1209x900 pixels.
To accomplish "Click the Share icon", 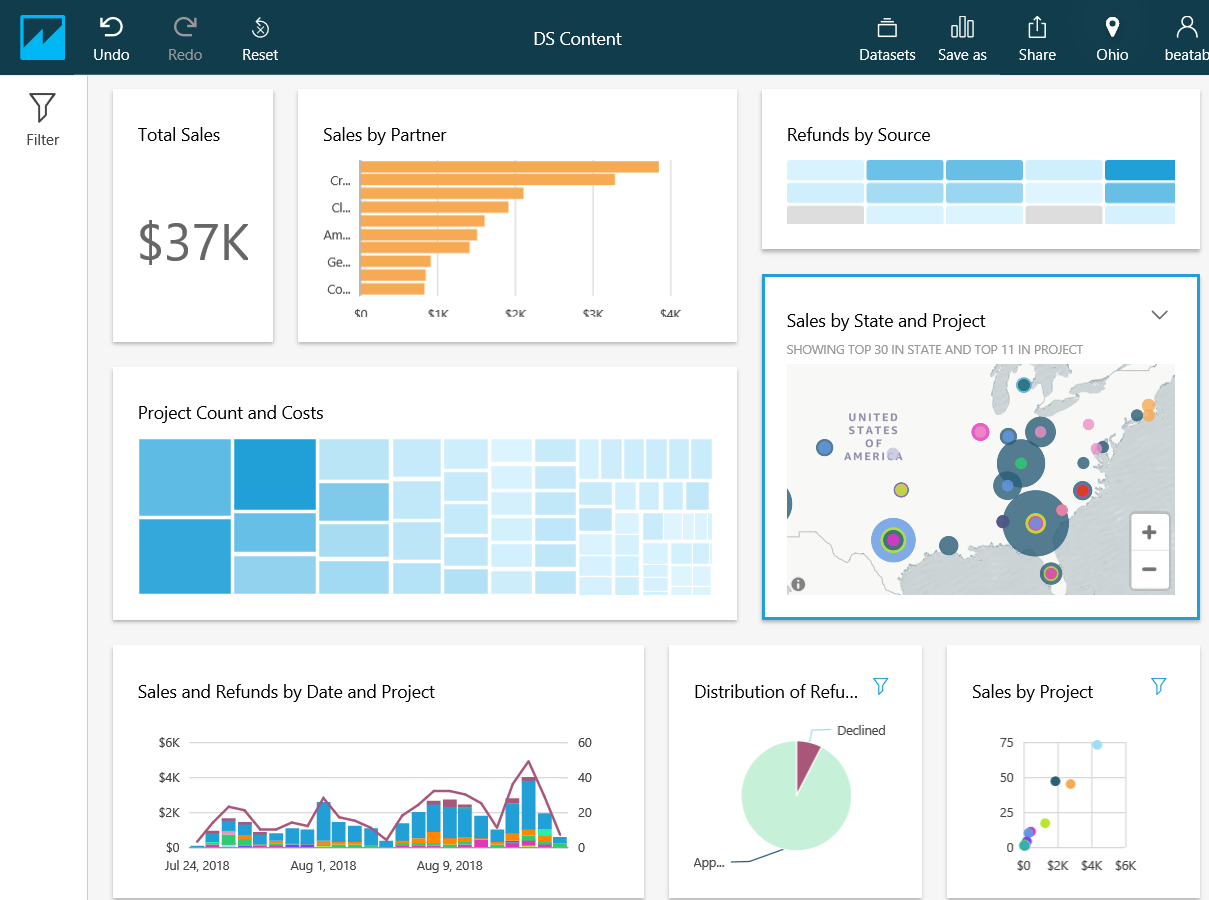I will pyautogui.click(x=1036, y=38).
